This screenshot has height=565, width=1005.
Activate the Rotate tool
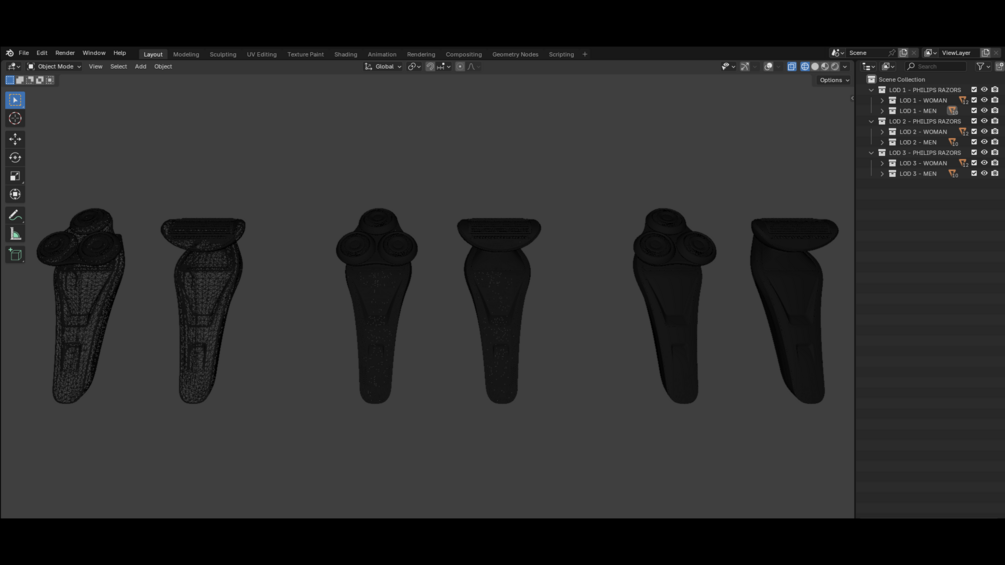point(15,158)
